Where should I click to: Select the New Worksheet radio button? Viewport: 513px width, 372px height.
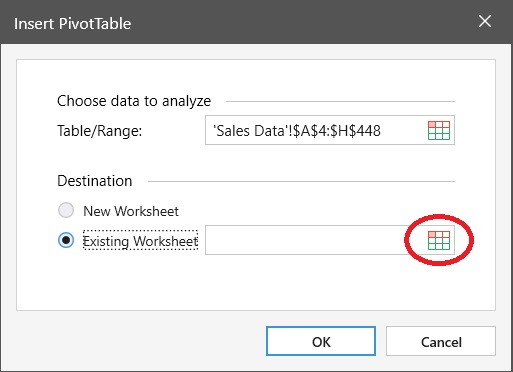point(66,211)
